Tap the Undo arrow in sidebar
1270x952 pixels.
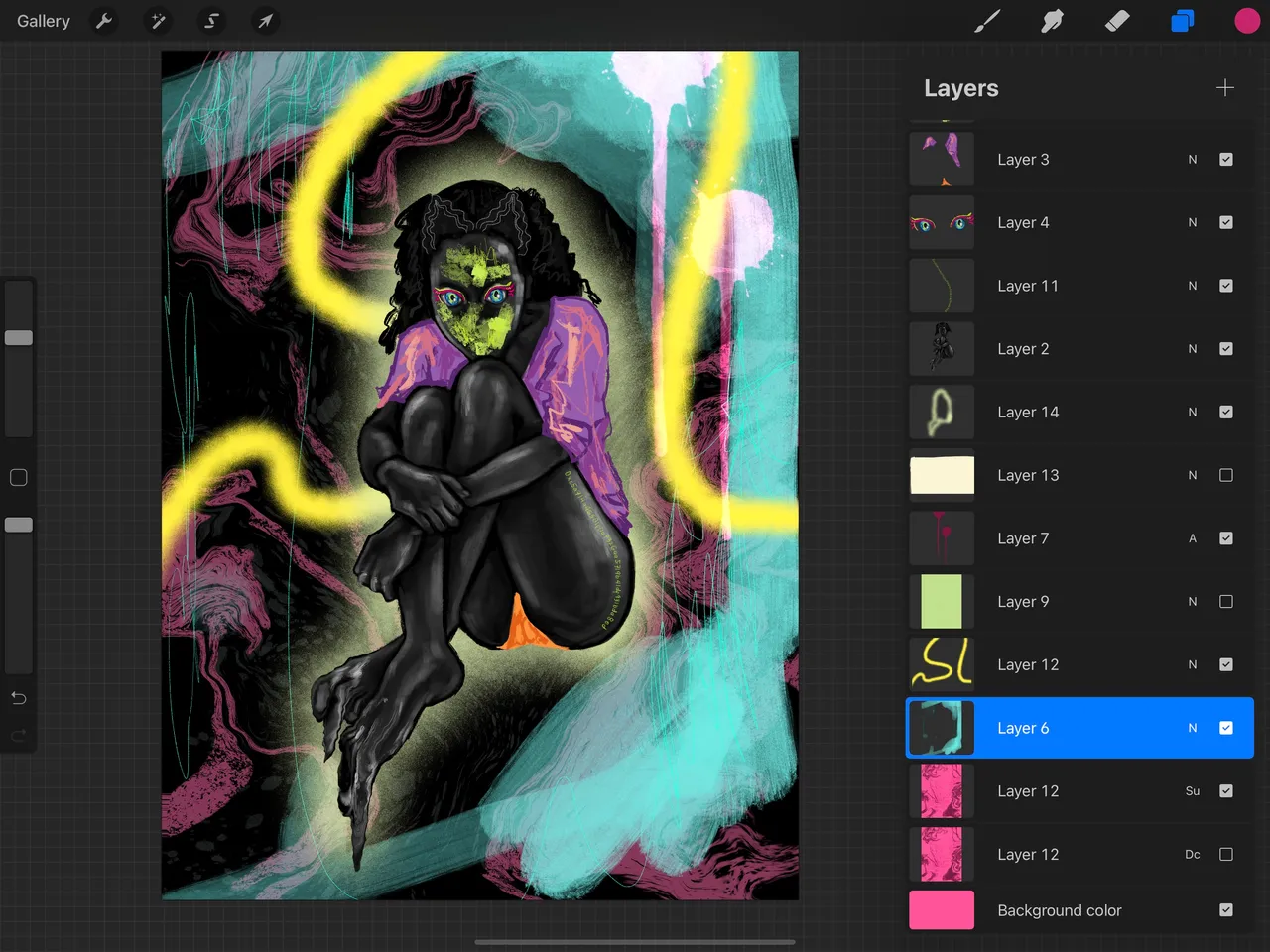click(18, 698)
